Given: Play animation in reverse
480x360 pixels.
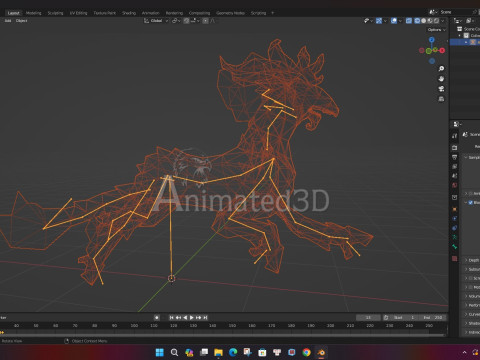Looking at the screenshot, I should (185, 317).
